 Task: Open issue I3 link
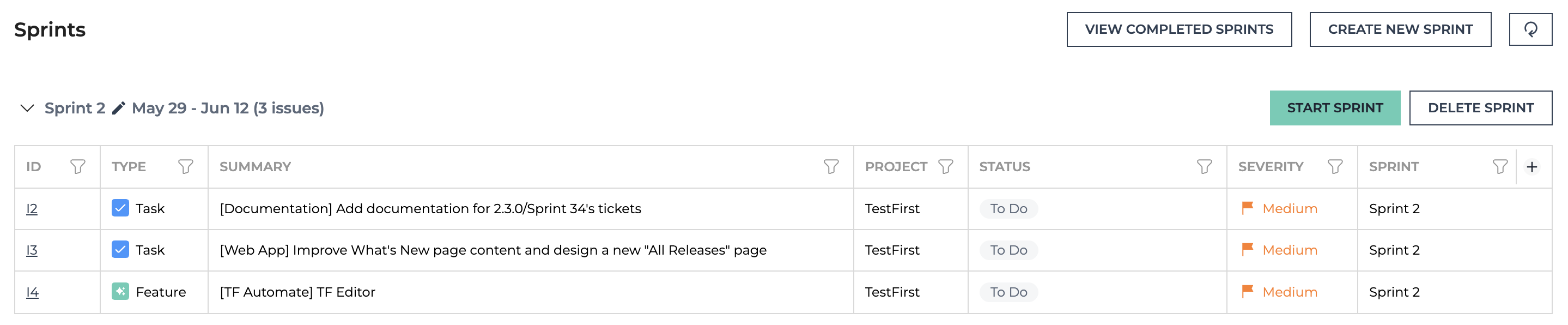click(32, 250)
